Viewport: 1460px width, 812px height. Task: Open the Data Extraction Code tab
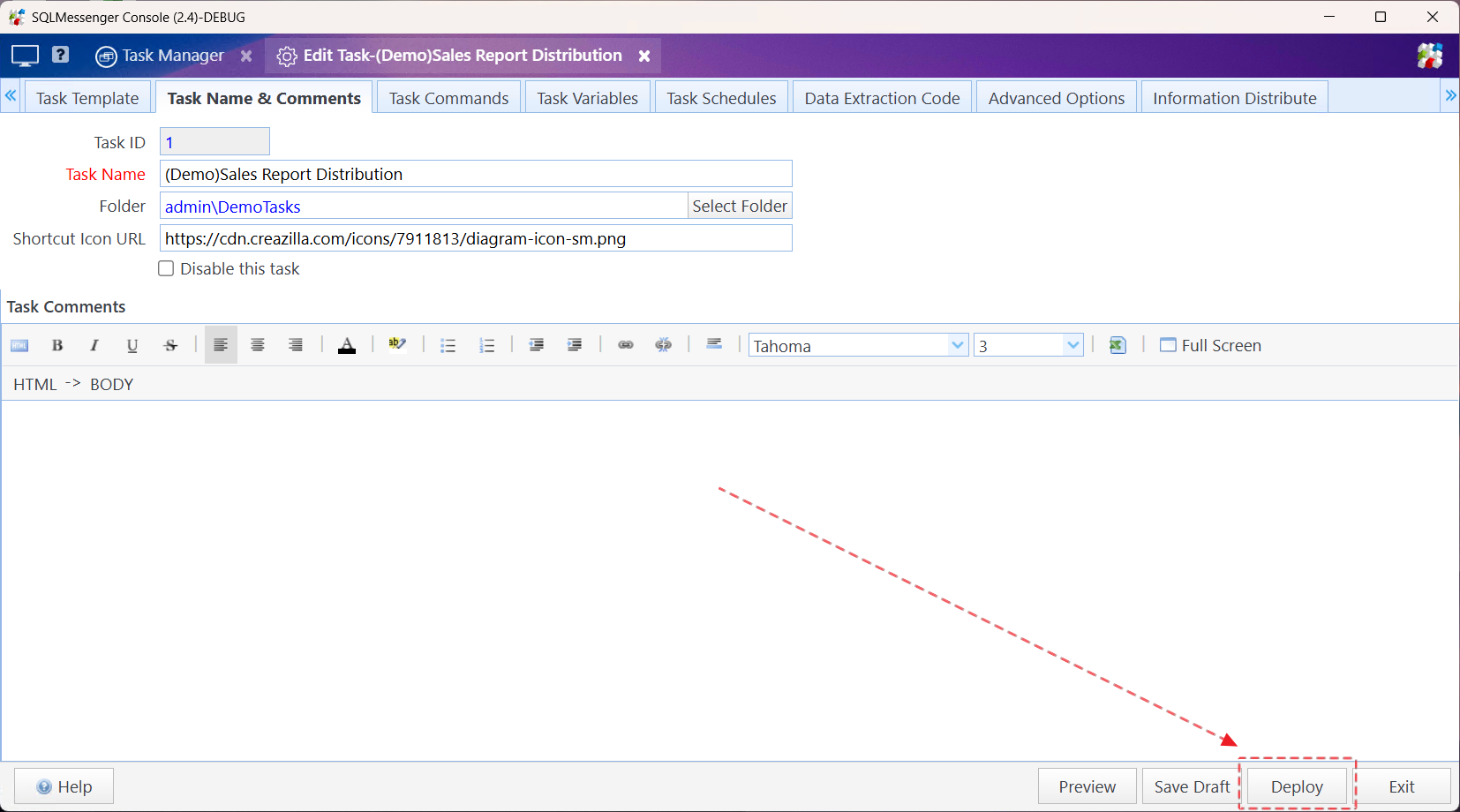(x=882, y=97)
